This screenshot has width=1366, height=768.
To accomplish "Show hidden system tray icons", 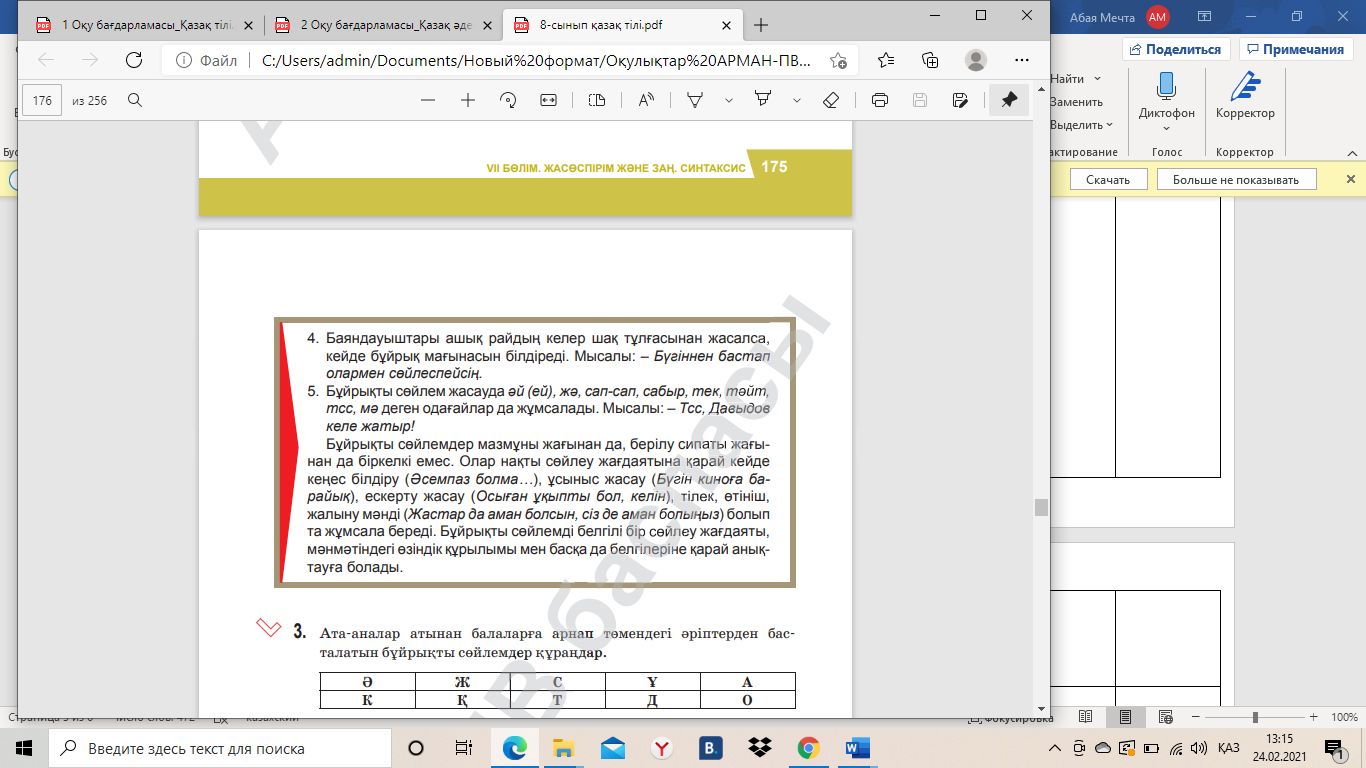I will [1055, 748].
